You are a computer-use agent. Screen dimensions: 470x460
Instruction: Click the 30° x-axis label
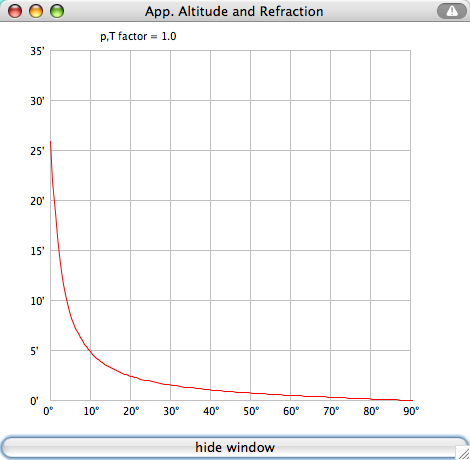[171, 411]
